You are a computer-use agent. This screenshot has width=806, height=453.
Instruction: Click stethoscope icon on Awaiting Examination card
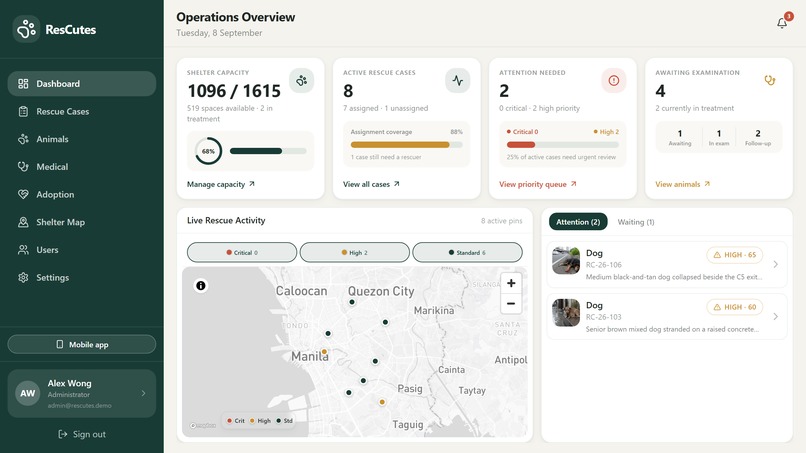pyautogui.click(x=770, y=80)
